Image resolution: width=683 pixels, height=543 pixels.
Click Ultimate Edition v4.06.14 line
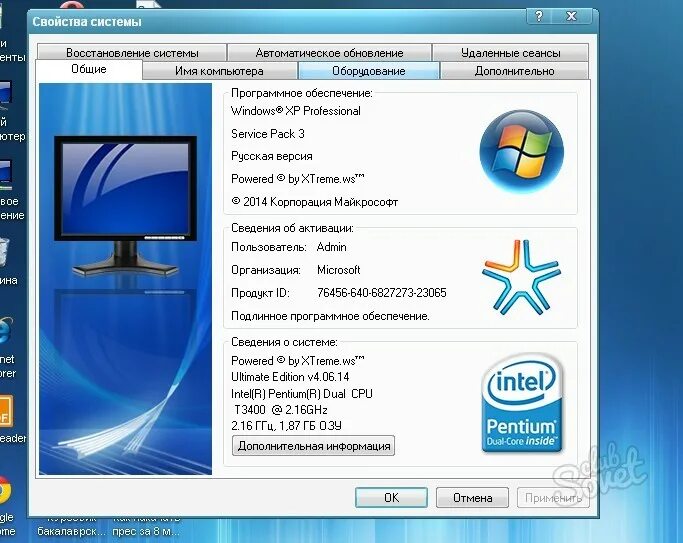tap(290, 377)
